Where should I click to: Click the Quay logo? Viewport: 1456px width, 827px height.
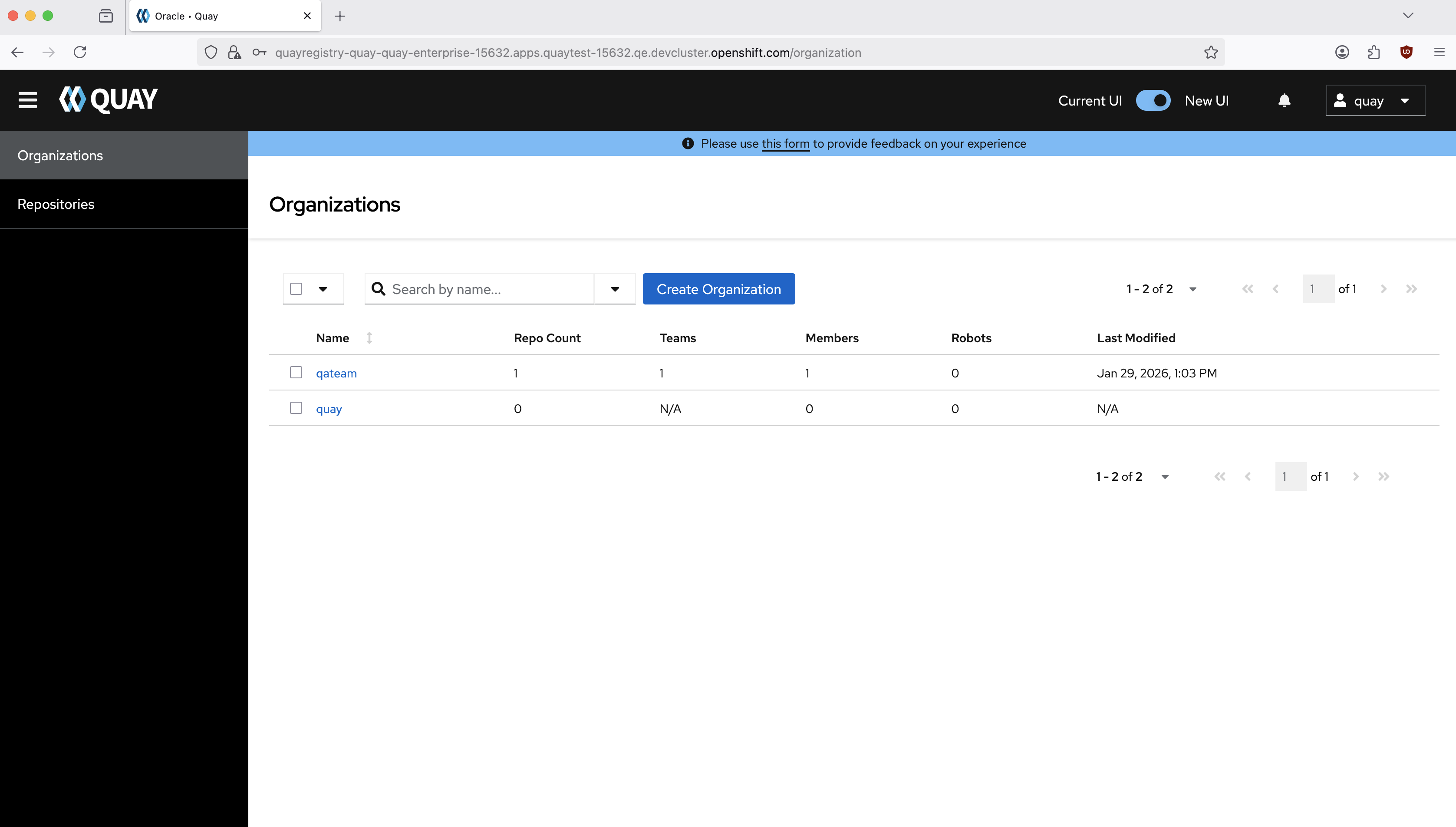[x=109, y=100]
